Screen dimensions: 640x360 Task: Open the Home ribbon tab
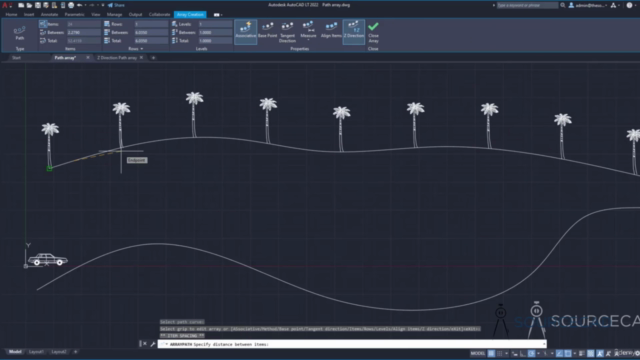(x=11, y=14)
